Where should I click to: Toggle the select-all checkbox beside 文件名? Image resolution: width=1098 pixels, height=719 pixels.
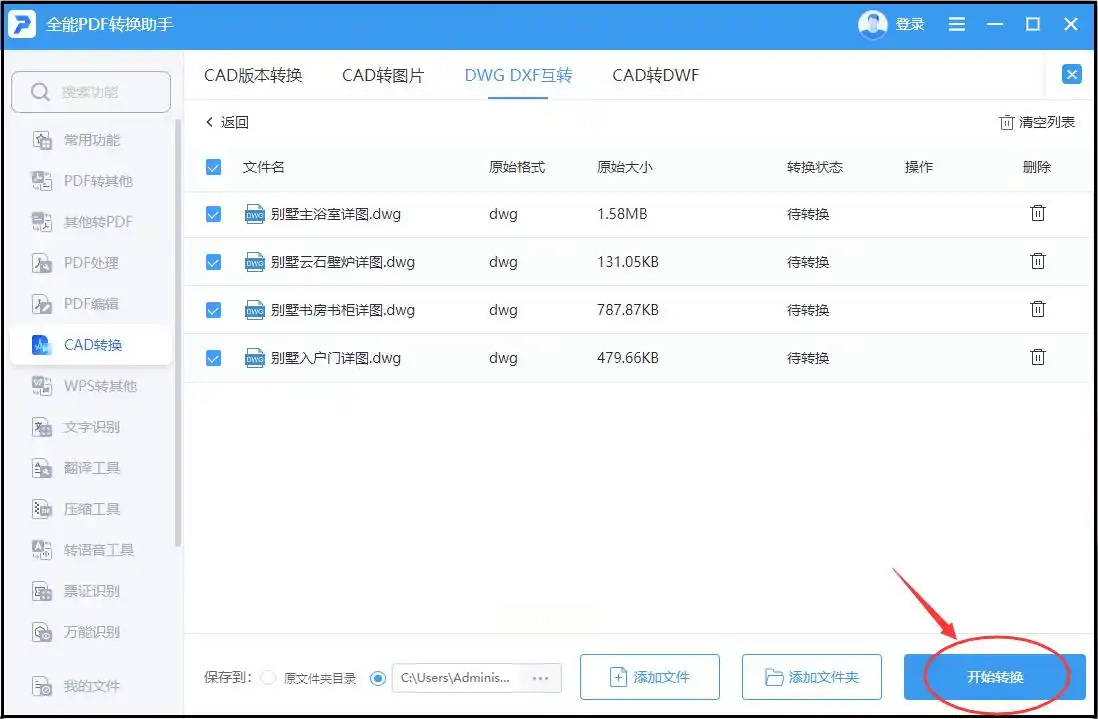213,167
